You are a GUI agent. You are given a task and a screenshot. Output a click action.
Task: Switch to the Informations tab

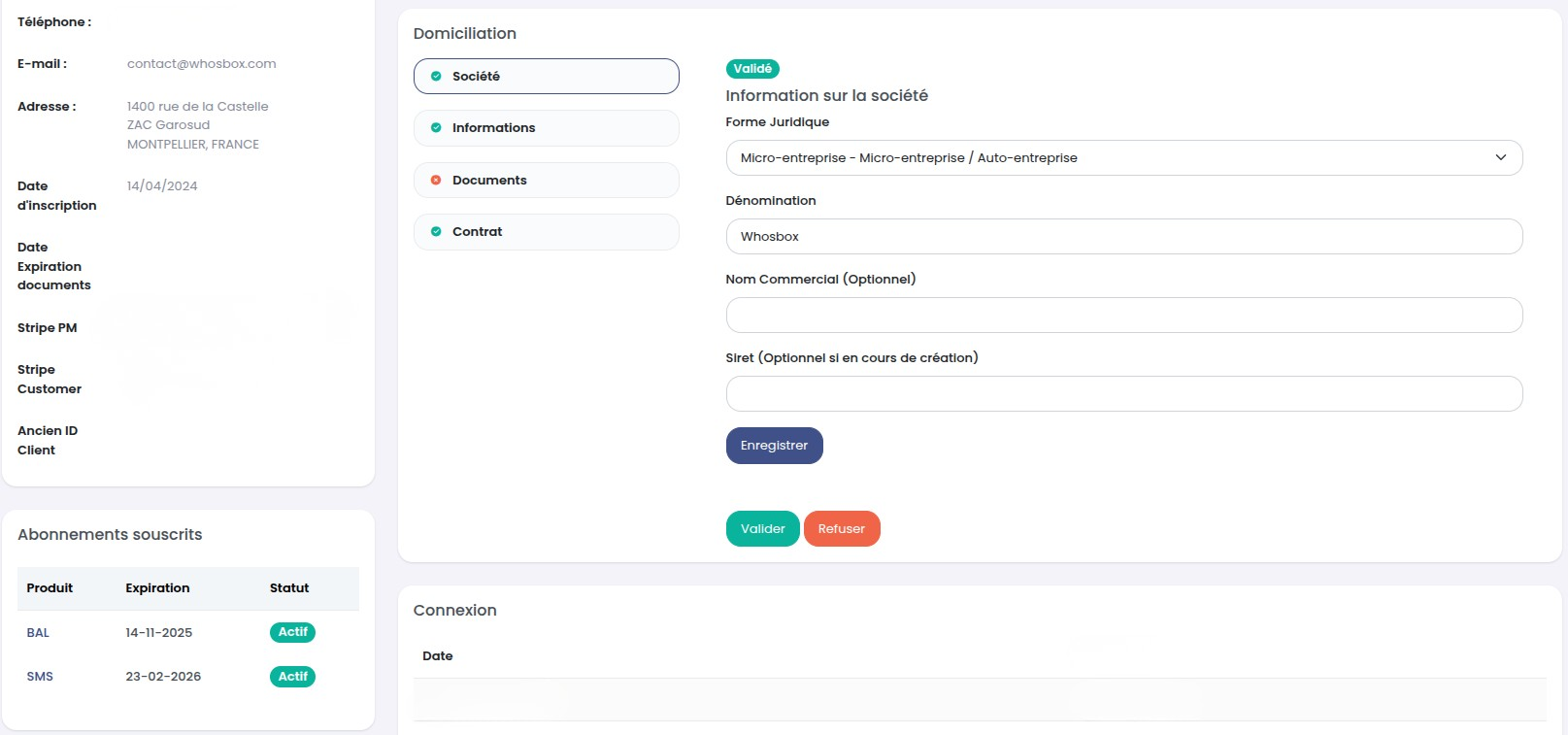(x=546, y=128)
